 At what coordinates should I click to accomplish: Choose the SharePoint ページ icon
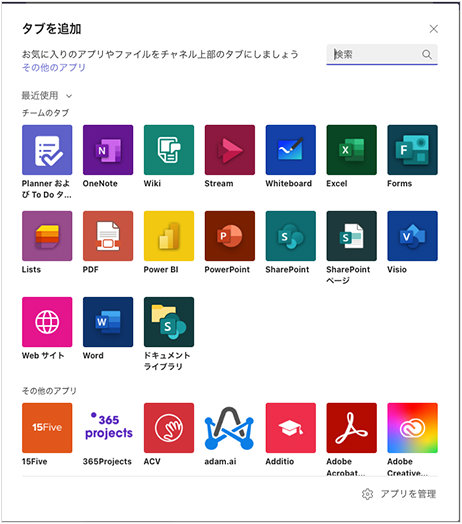[x=351, y=236]
